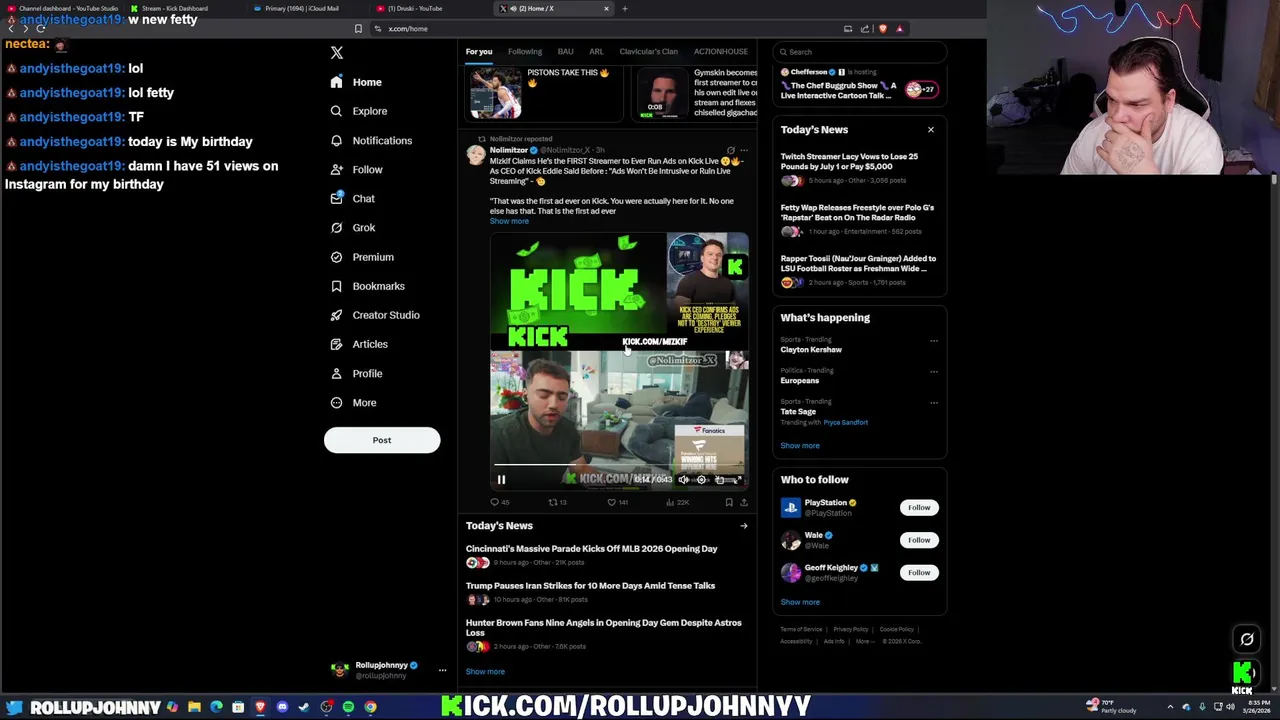Open Creator Studio in the sidebar
Viewport: 1280px width, 720px height.
(x=375, y=315)
